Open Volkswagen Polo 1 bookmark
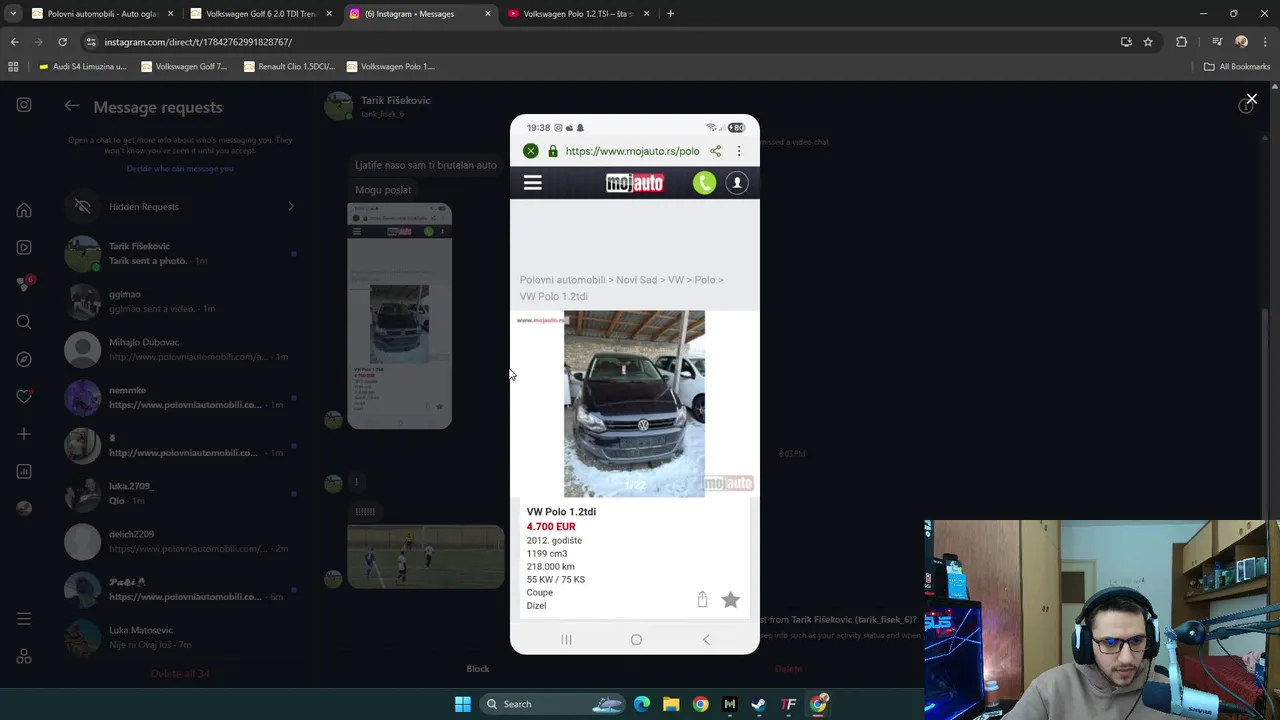Screen dimensions: 1280x720 click(390, 66)
